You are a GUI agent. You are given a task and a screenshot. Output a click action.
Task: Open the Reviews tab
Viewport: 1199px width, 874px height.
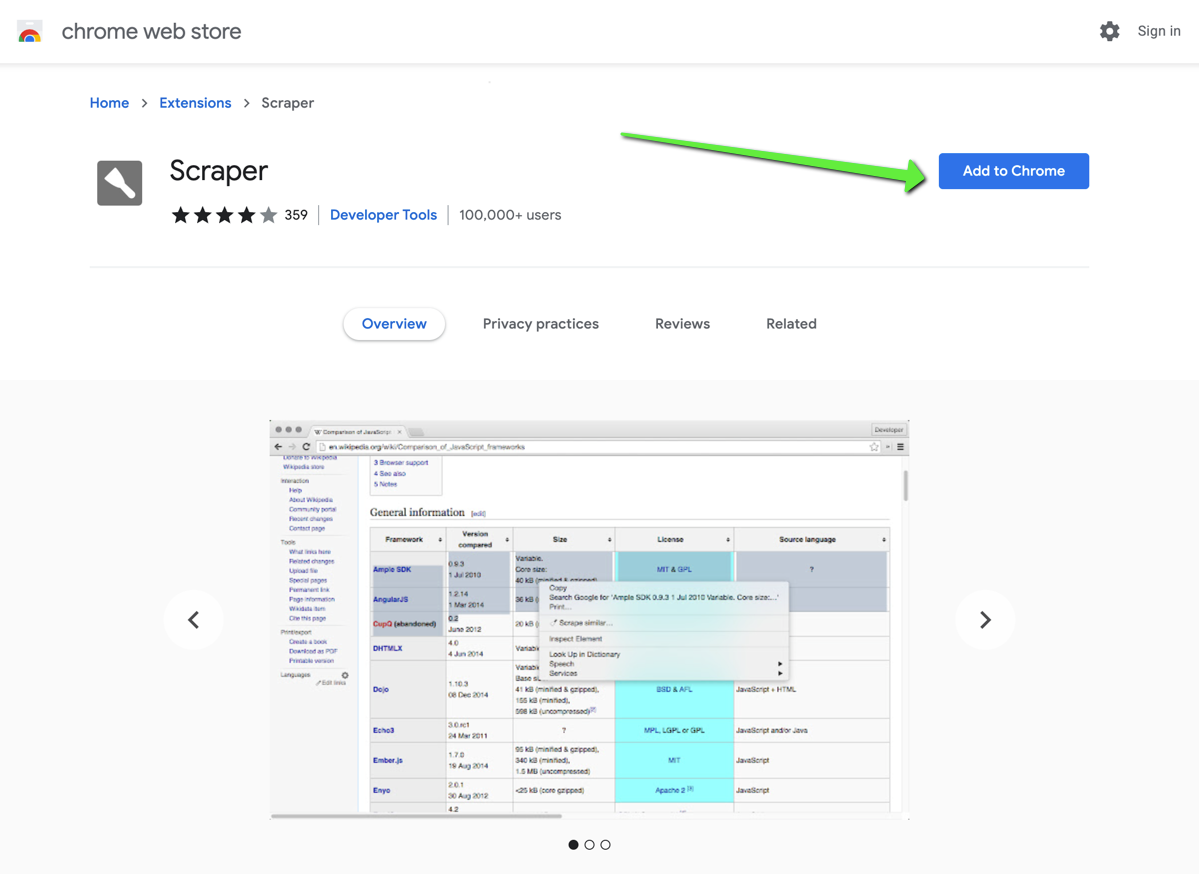[682, 324]
